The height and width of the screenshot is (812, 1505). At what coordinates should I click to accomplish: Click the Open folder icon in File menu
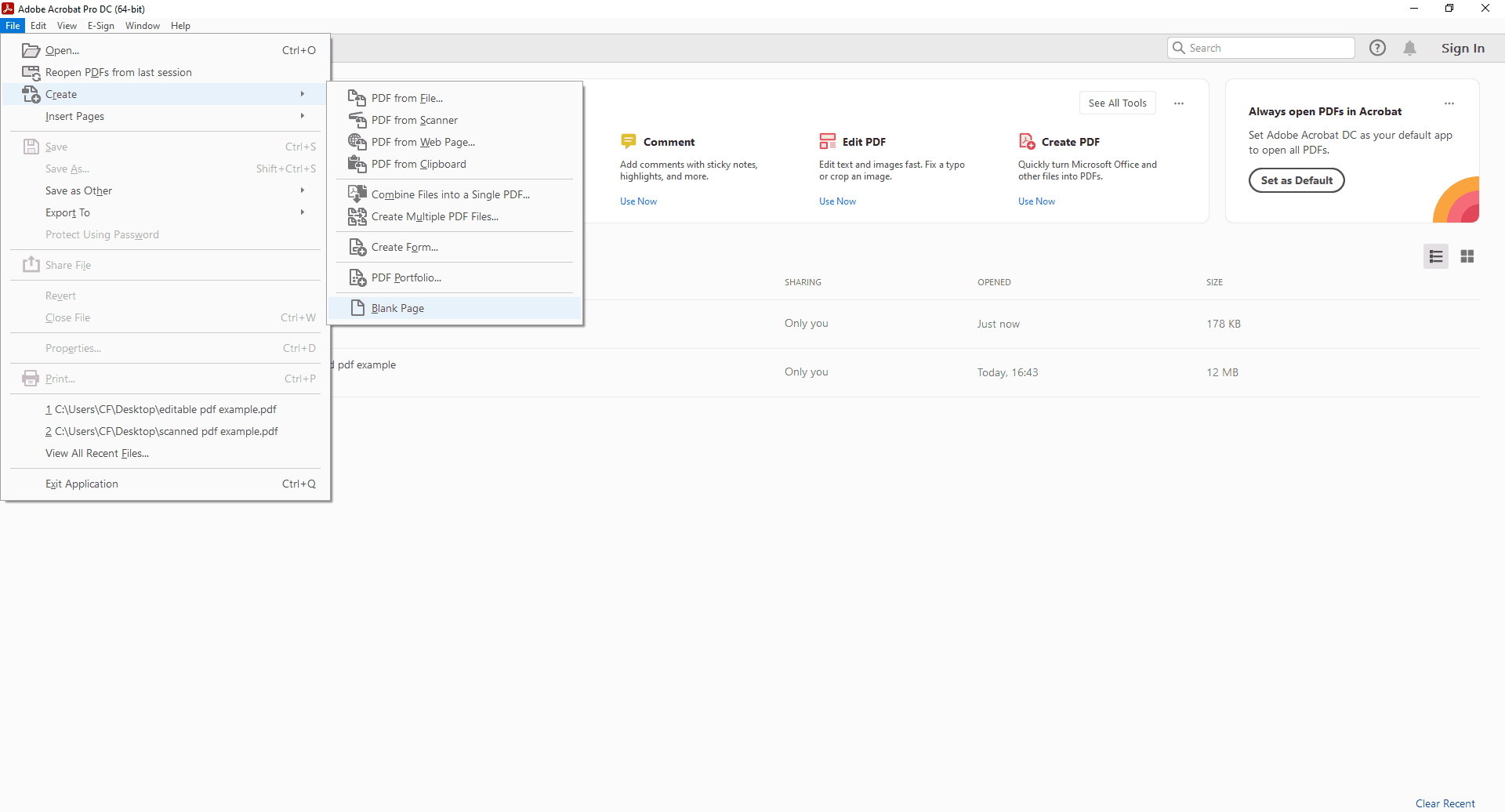[31, 50]
